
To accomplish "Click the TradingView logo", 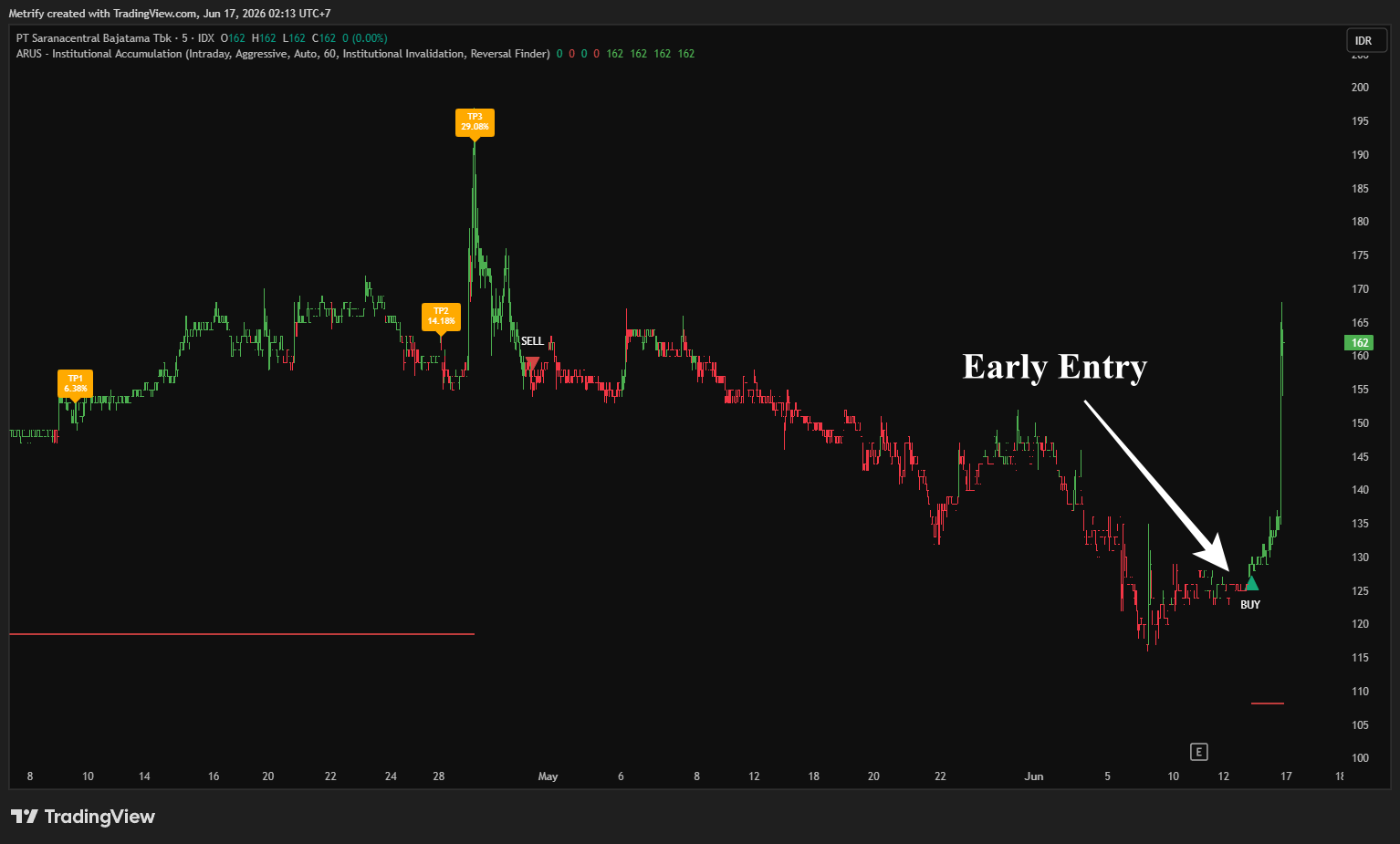I will pos(83,817).
